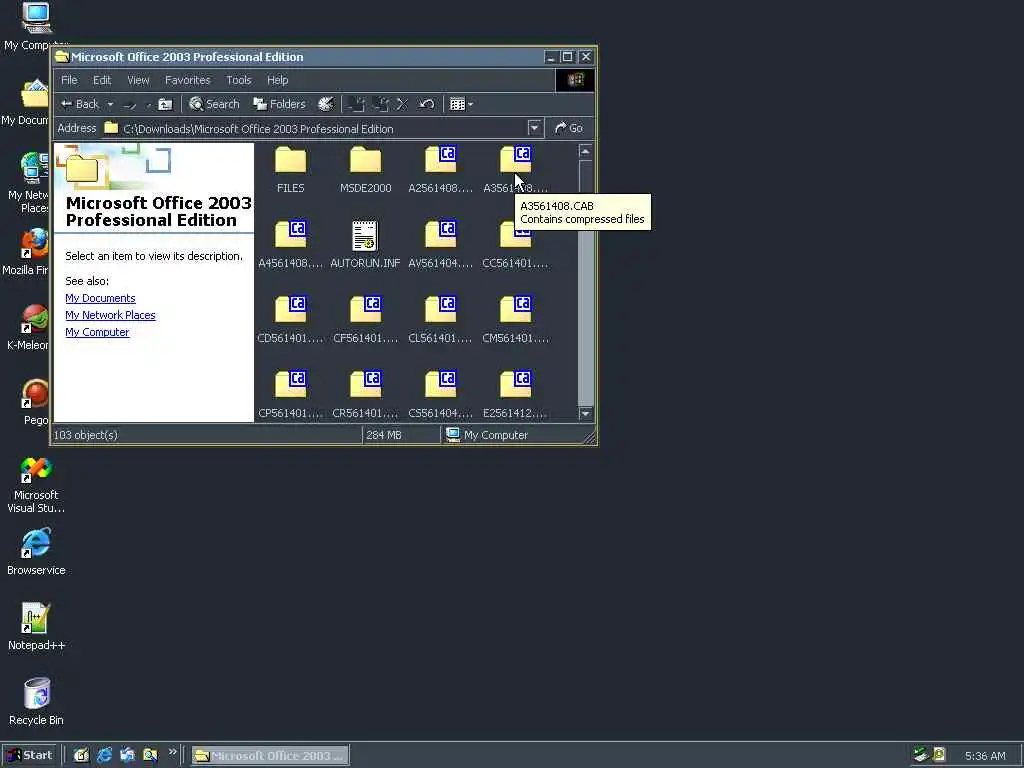Click the Forward arrow in the toolbar
The image size is (1024, 768).
click(x=130, y=104)
